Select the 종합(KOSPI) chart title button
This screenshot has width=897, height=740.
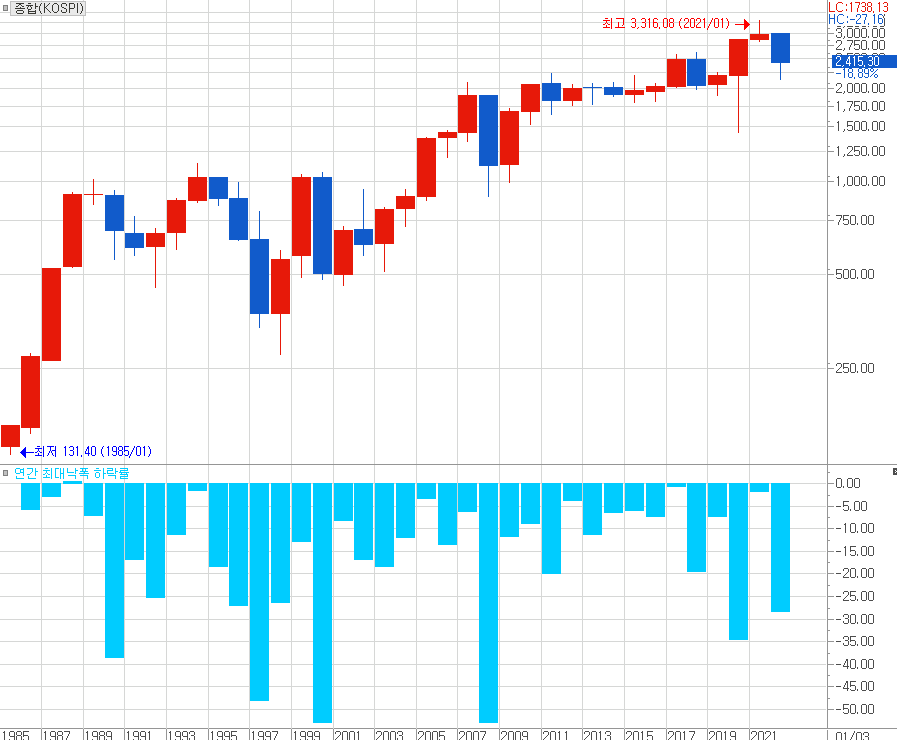pyautogui.click(x=49, y=8)
